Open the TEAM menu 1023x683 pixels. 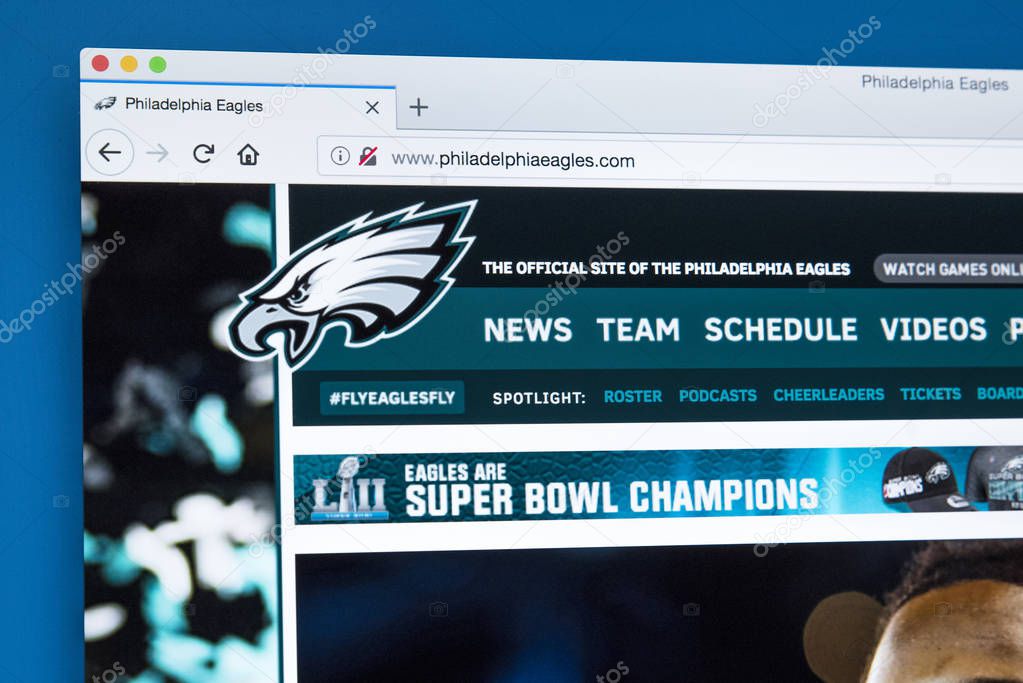click(638, 329)
